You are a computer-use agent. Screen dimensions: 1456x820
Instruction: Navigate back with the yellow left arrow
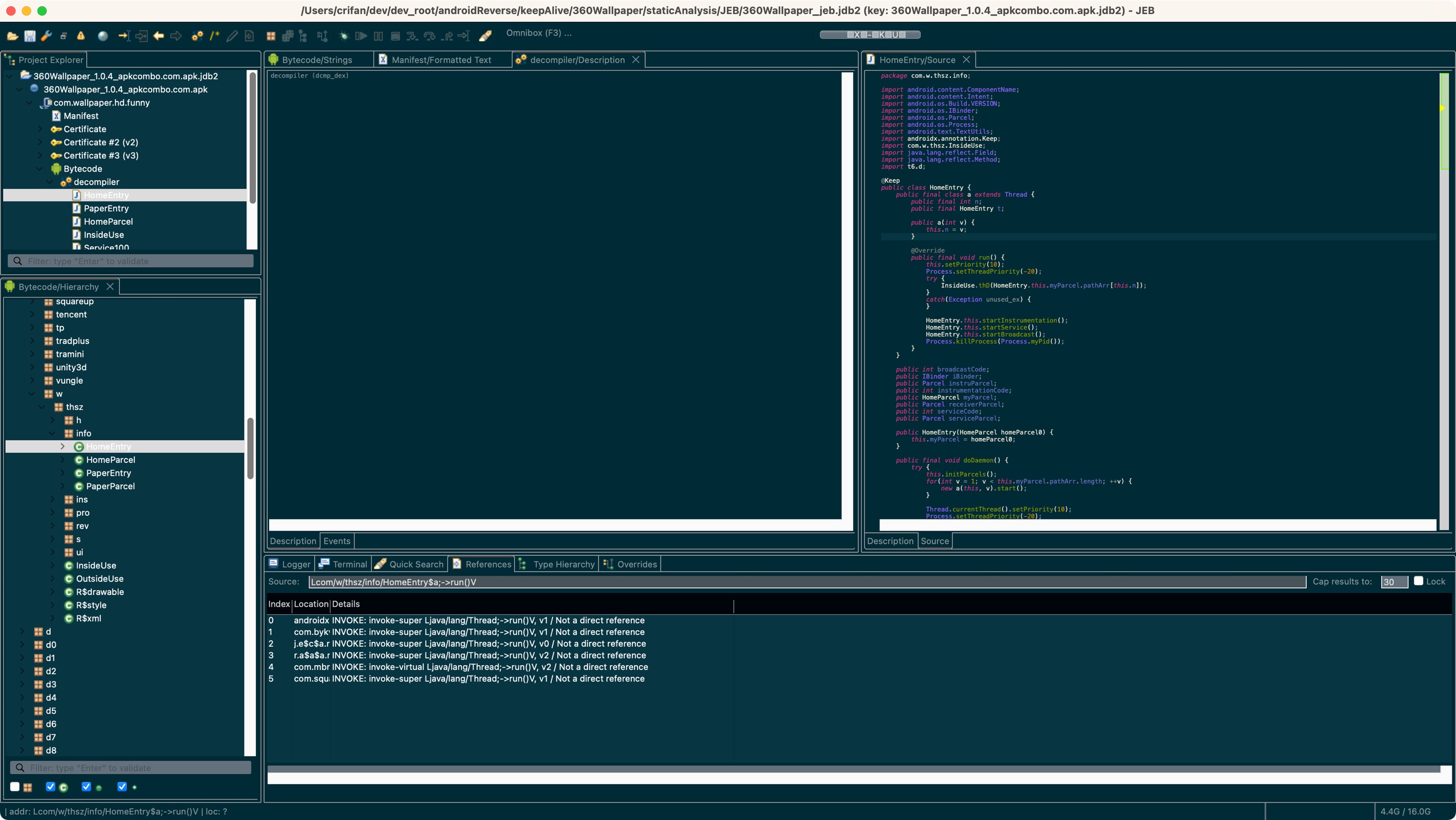(159, 36)
